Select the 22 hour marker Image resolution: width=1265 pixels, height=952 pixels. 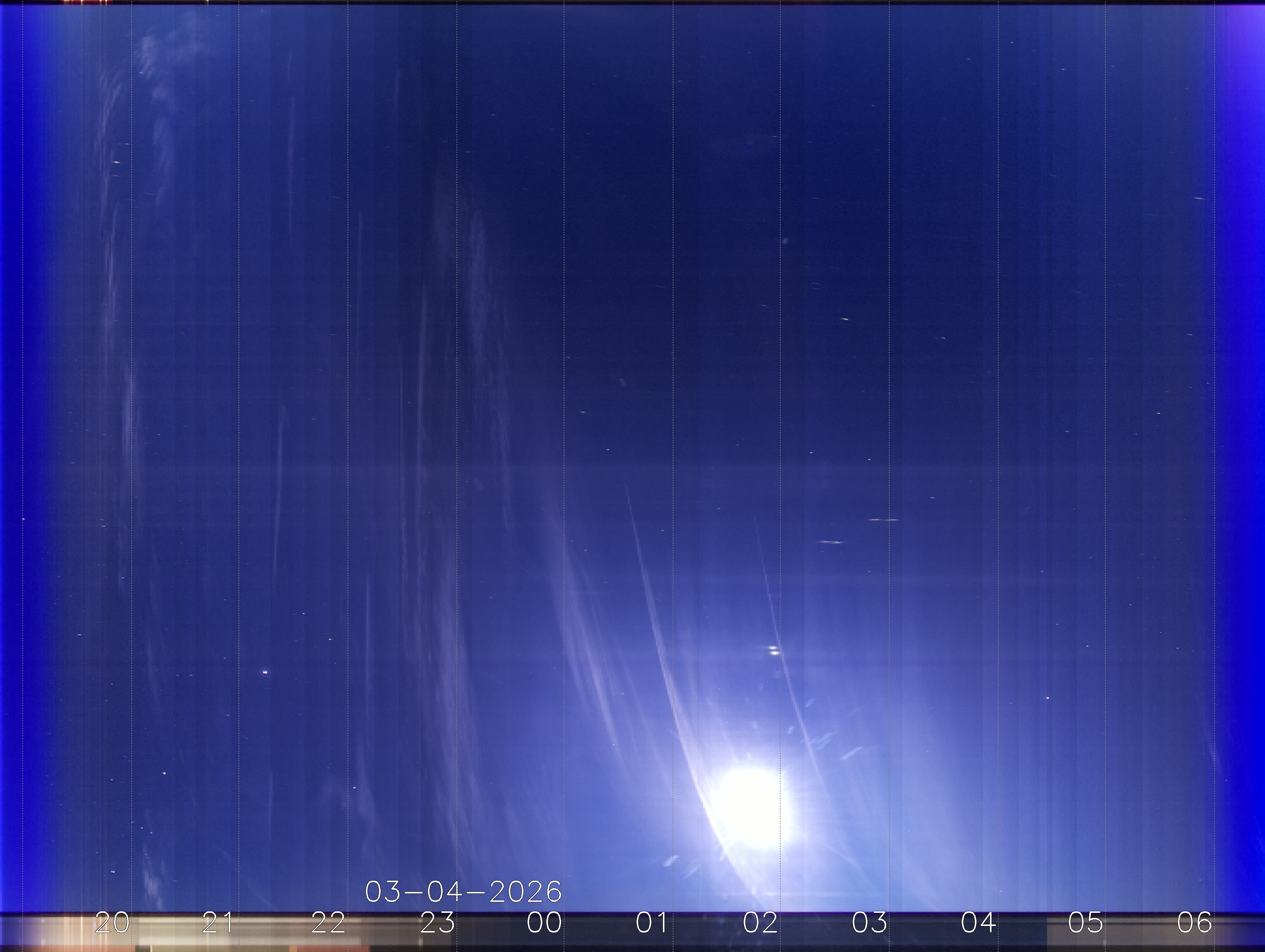[328, 922]
